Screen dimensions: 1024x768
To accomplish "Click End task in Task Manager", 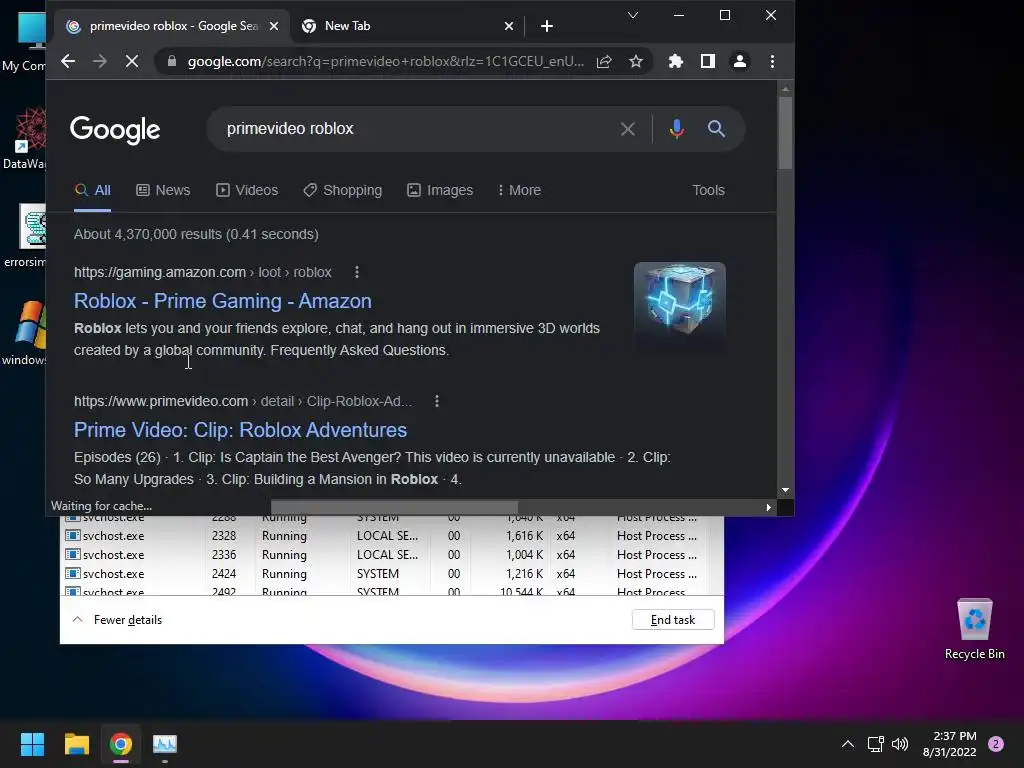I will (673, 620).
